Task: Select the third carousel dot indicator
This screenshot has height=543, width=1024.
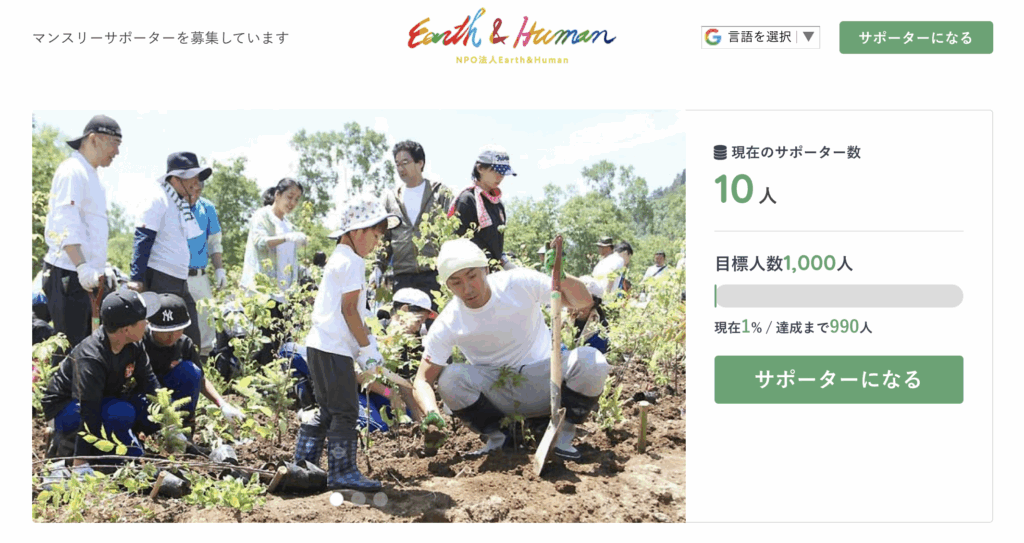Action: coord(381,499)
